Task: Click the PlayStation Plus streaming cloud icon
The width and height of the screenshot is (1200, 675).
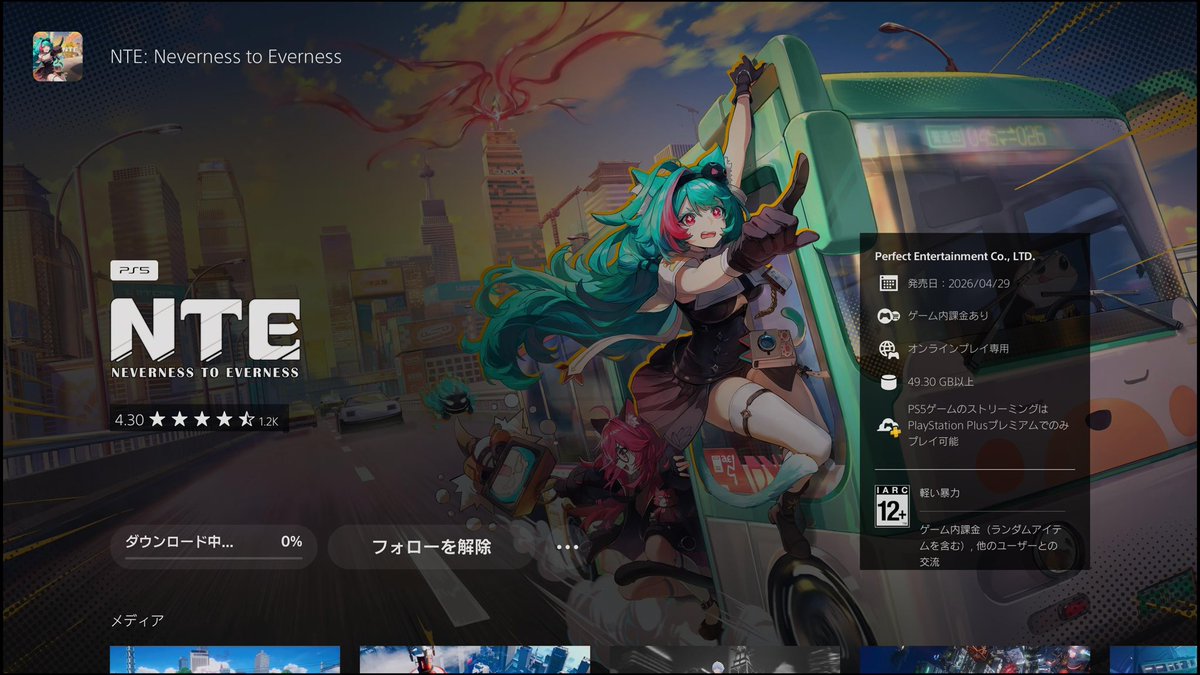Action: click(888, 425)
